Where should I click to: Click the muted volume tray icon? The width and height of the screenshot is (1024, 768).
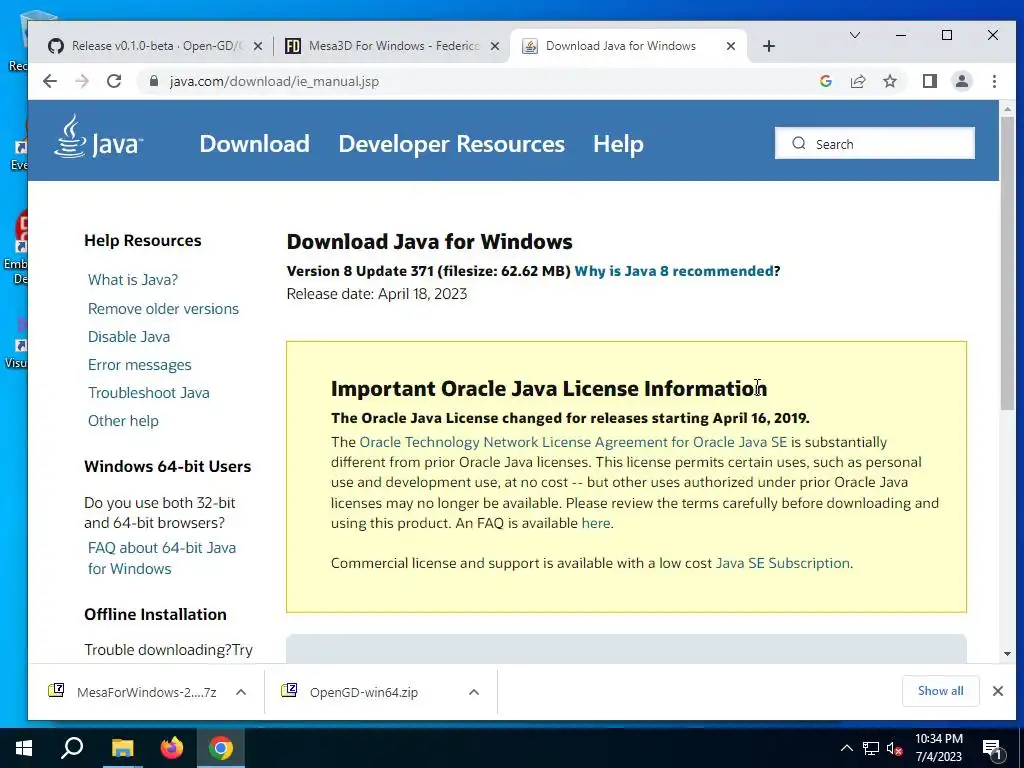[894, 748]
